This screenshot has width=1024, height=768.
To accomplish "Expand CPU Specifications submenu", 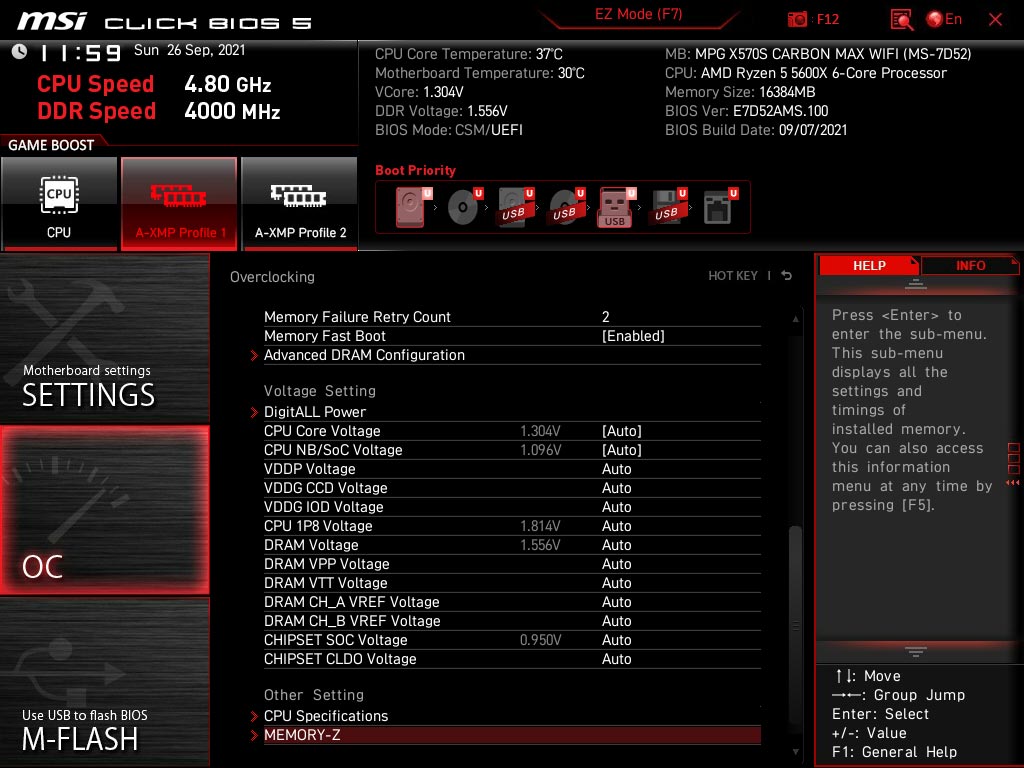I will 512,716.
